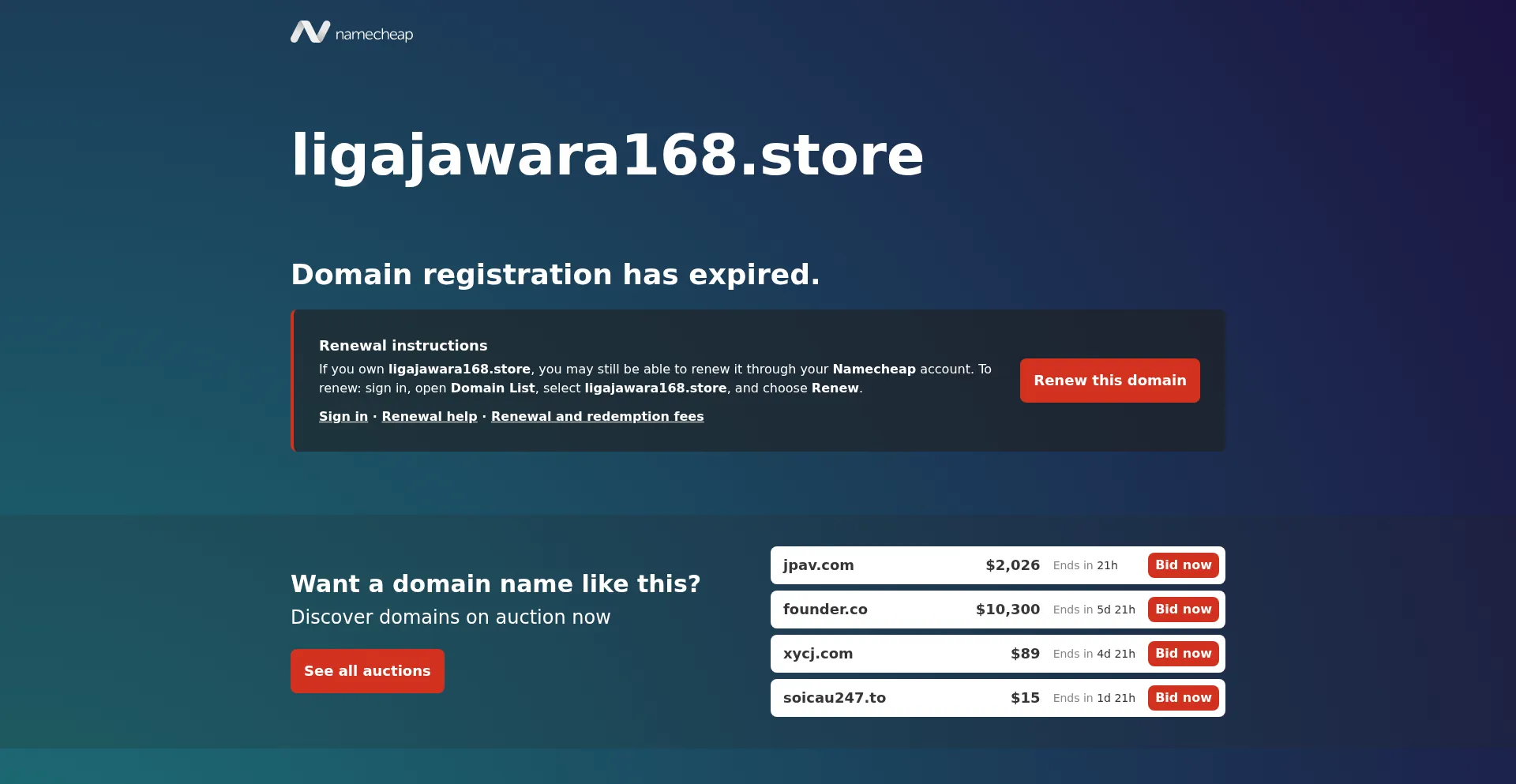Click the $89 price

(x=1025, y=654)
